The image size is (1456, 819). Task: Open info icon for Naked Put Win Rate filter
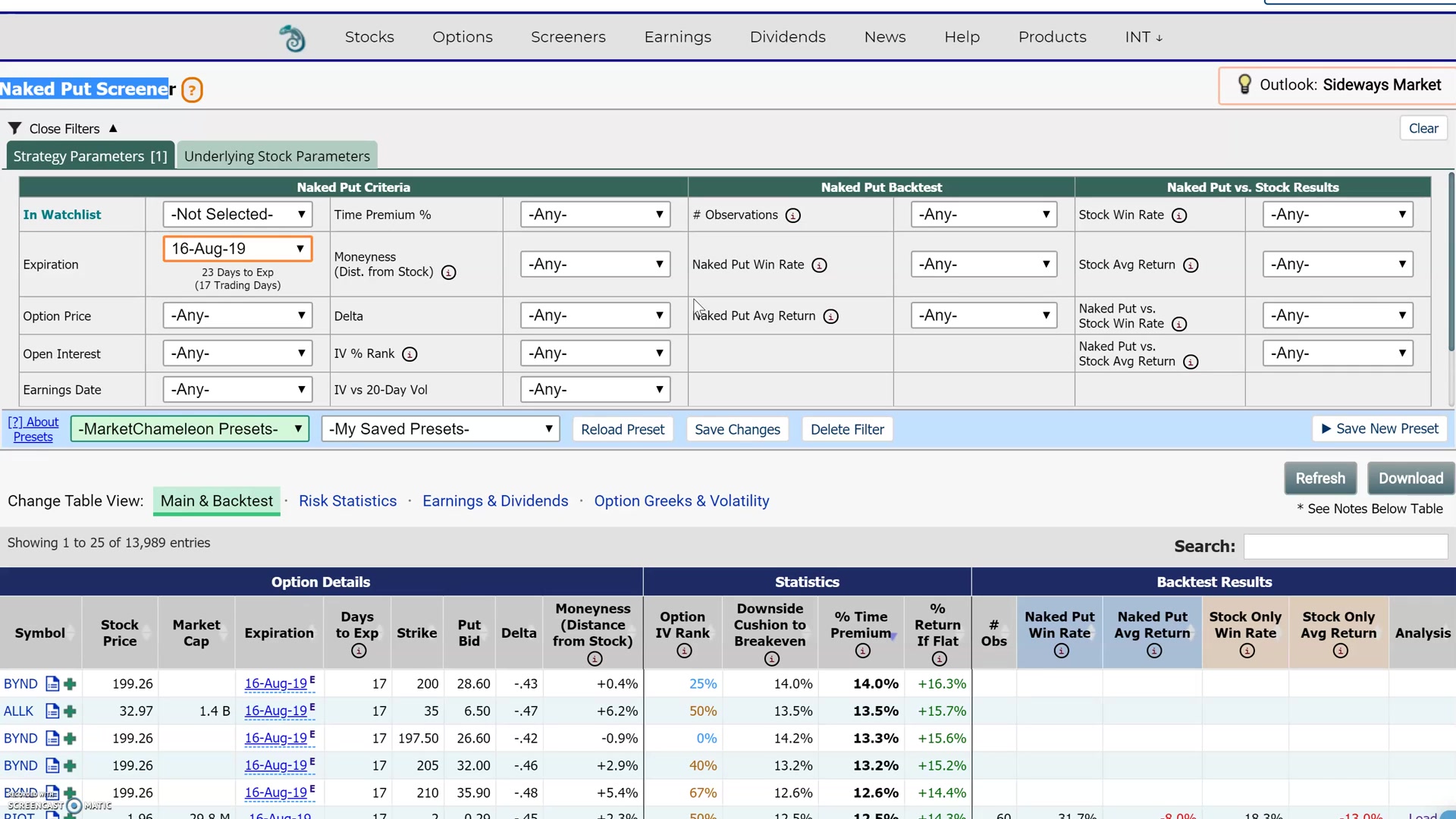point(819,265)
